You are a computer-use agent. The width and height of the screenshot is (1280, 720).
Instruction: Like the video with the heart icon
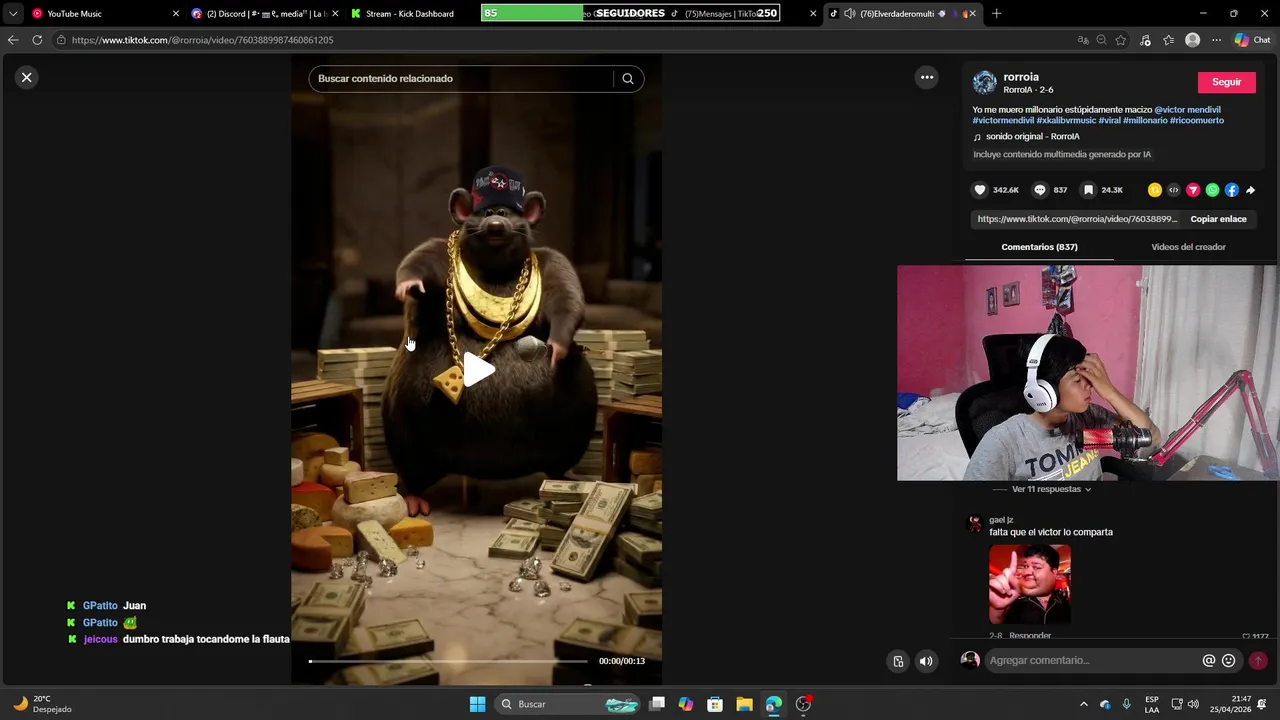click(x=980, y=190)
